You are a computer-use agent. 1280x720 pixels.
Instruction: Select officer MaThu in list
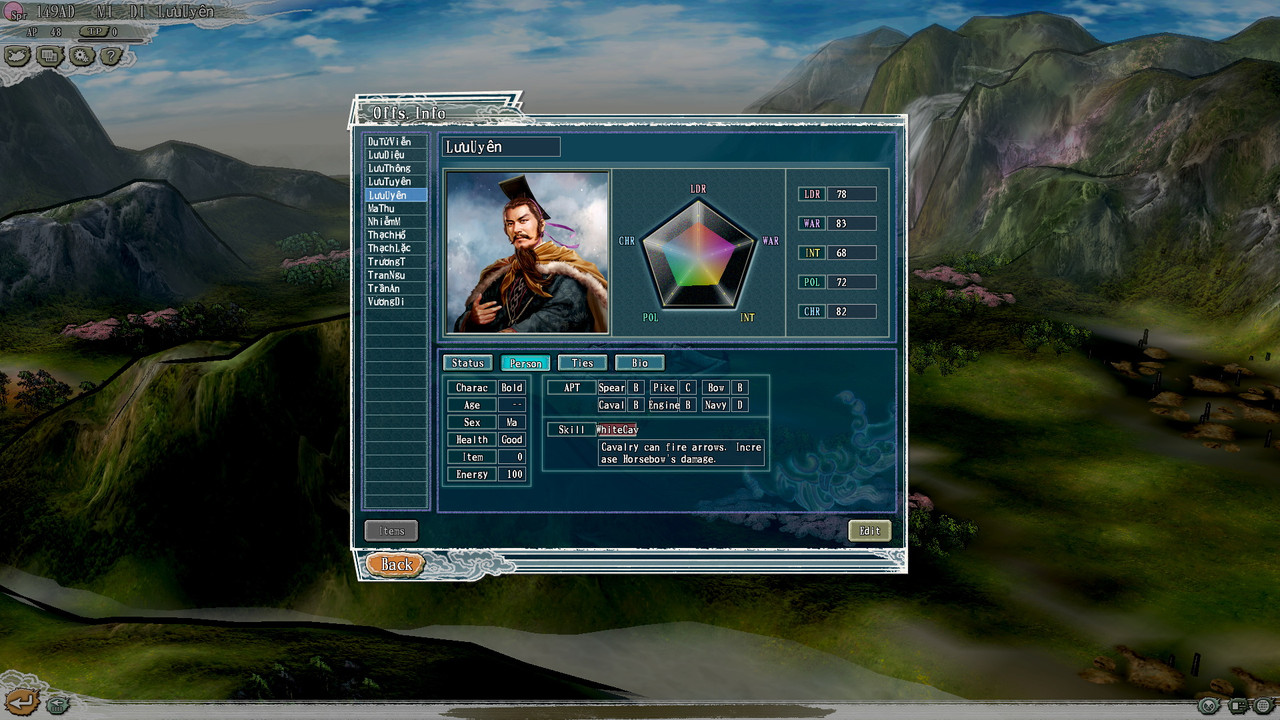tap(396, 208)
